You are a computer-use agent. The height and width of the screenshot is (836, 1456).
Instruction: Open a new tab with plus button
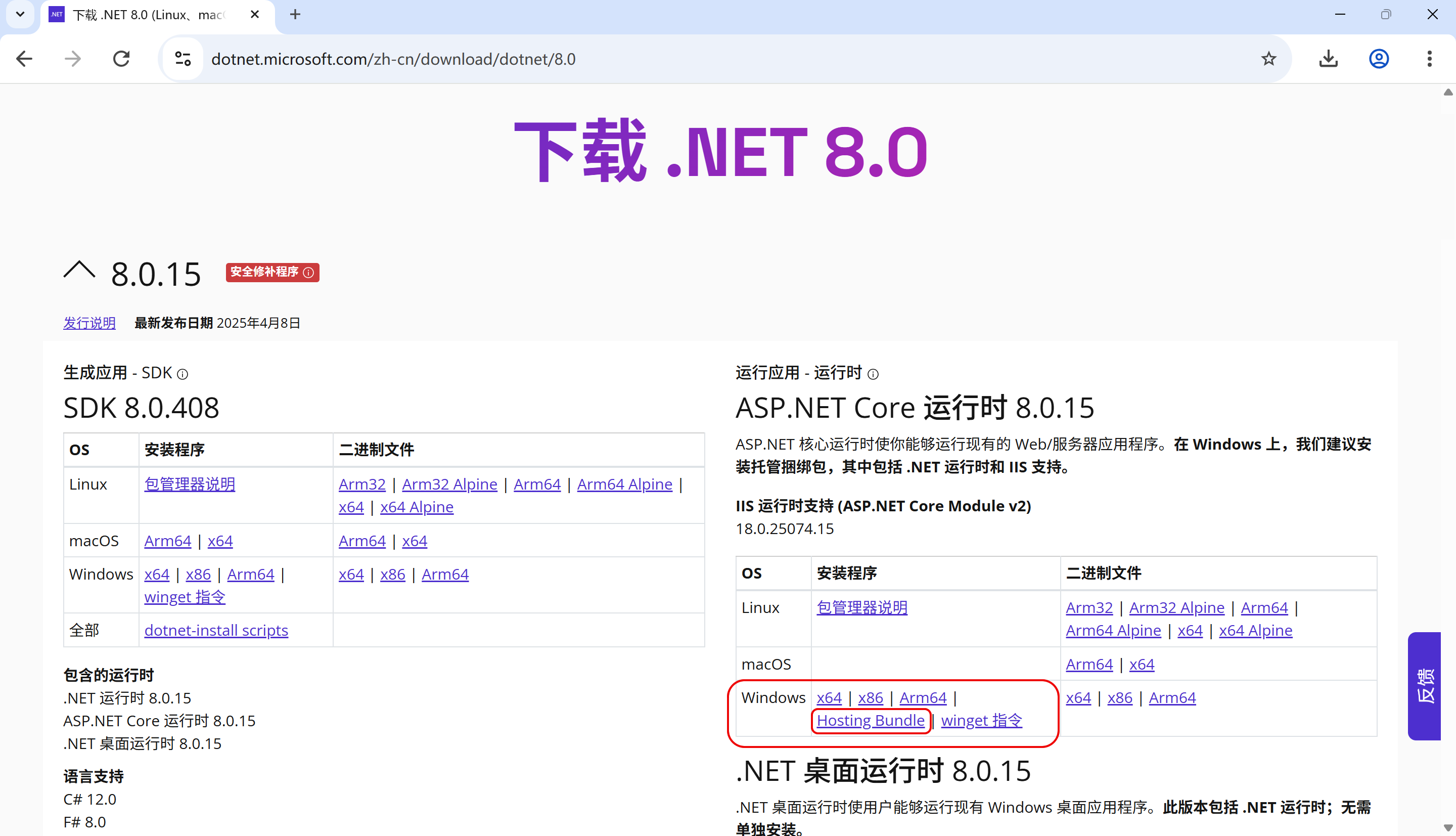[295, 14]
